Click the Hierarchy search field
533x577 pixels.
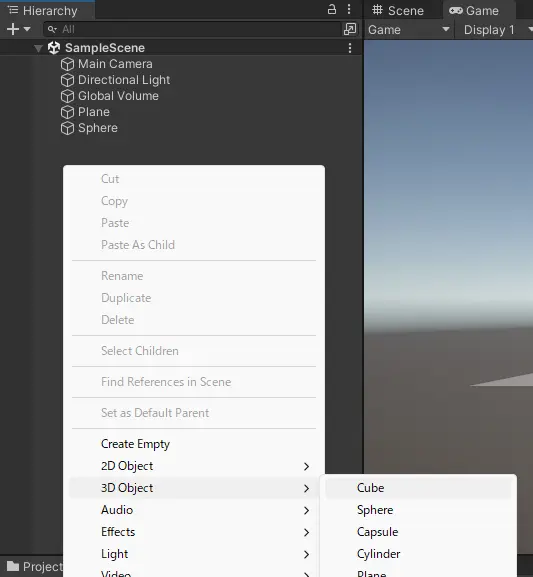pos(192,29)
